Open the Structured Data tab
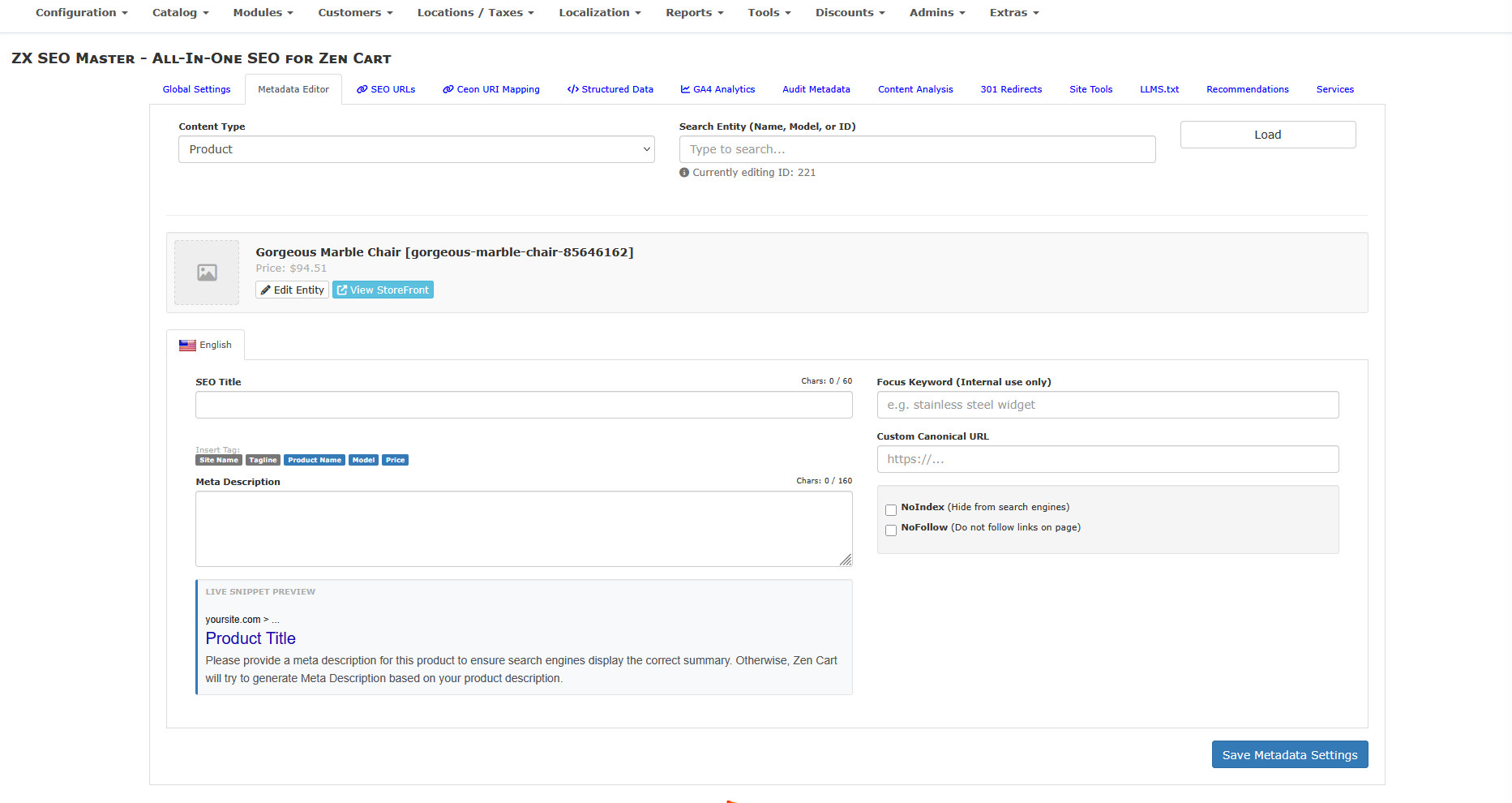Screen dimensions: 1512x803 click(x=610, y=89)
